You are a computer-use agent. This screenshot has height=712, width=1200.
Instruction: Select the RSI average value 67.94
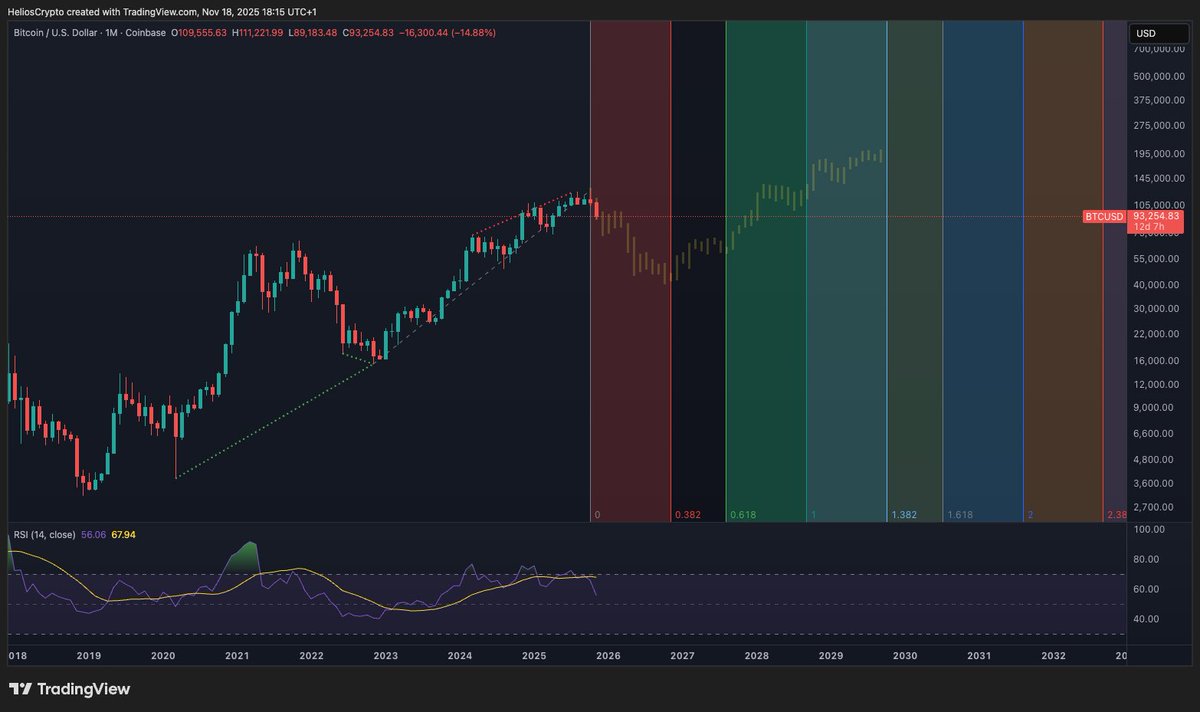[123, 535]
